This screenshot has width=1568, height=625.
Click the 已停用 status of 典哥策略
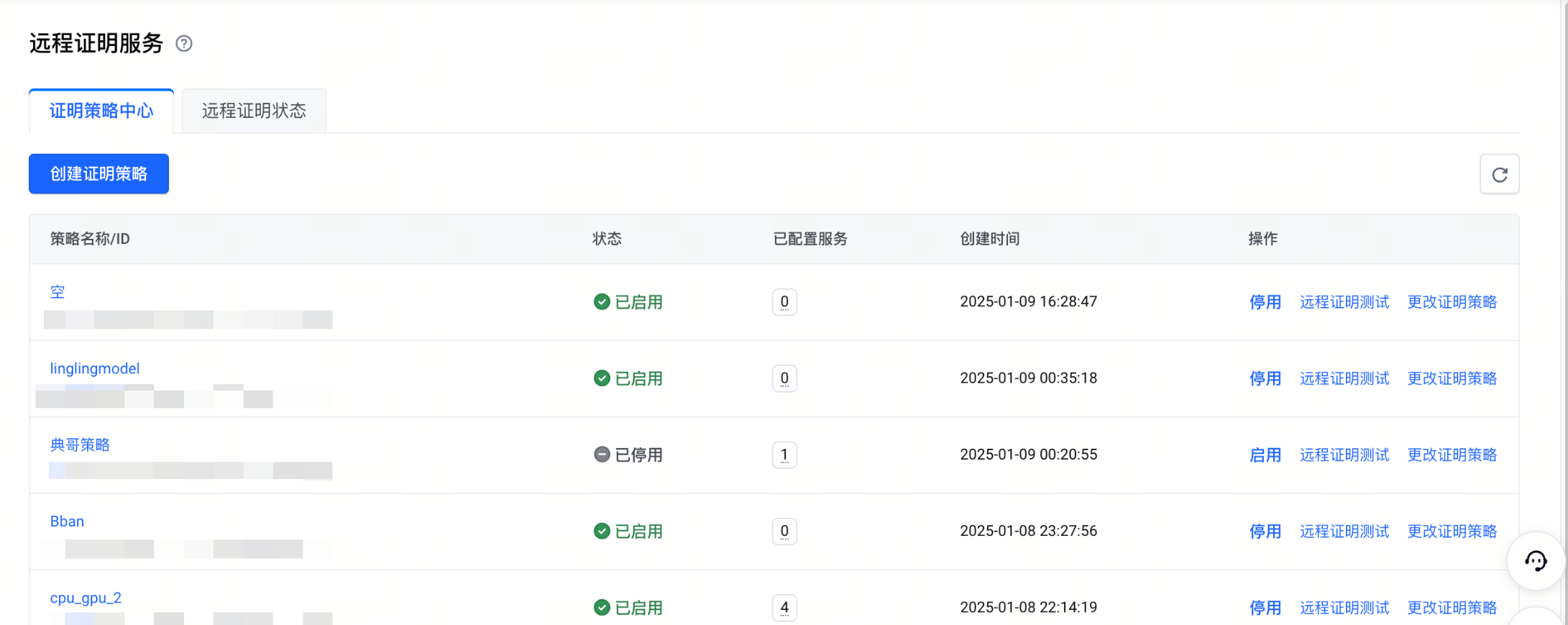628,455
